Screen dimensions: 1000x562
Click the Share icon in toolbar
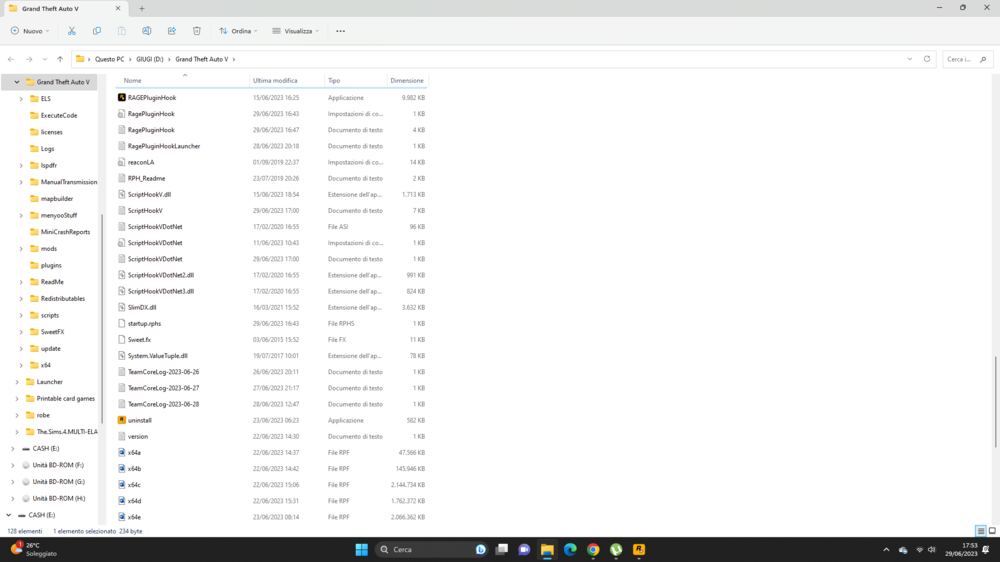tap(172, 31)
